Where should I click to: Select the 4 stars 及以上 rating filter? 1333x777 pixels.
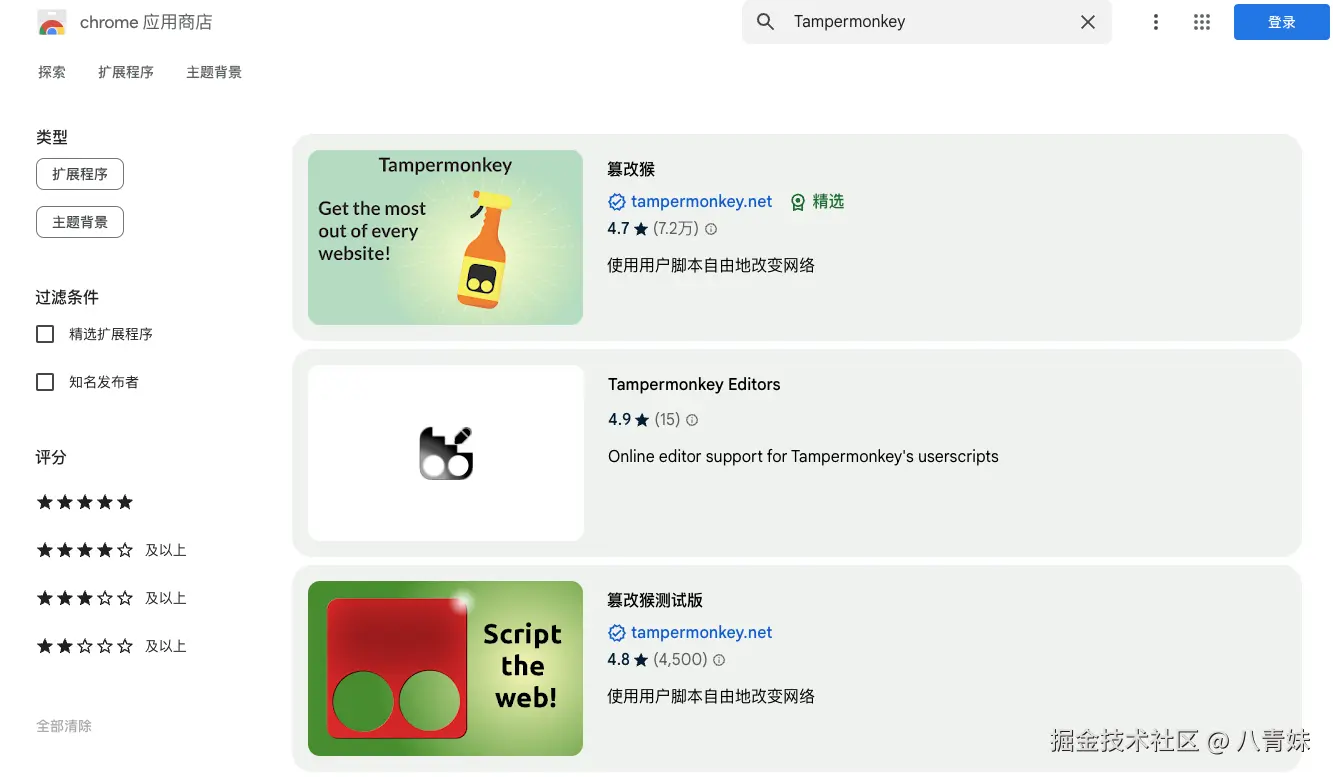click(x=85, y=550)
